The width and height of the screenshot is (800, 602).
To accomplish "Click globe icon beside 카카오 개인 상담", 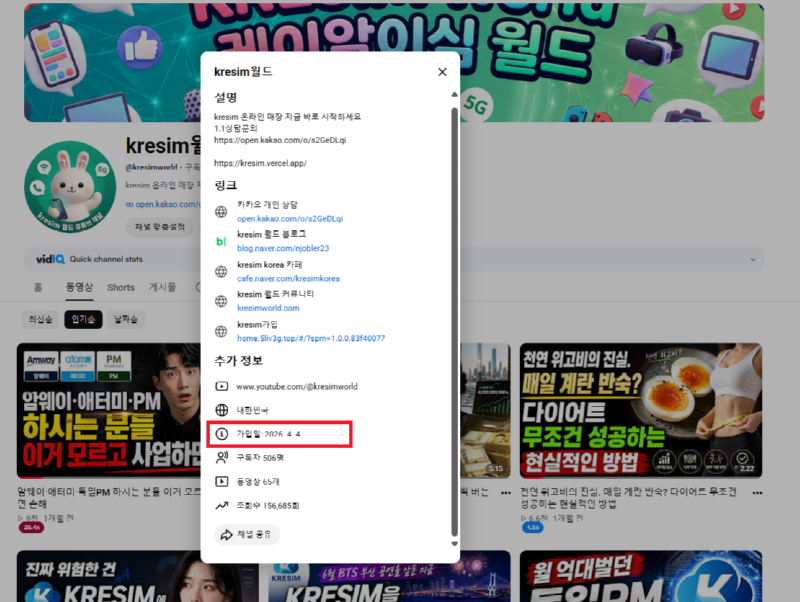I will pyautogui.click(x=221, y=212).
